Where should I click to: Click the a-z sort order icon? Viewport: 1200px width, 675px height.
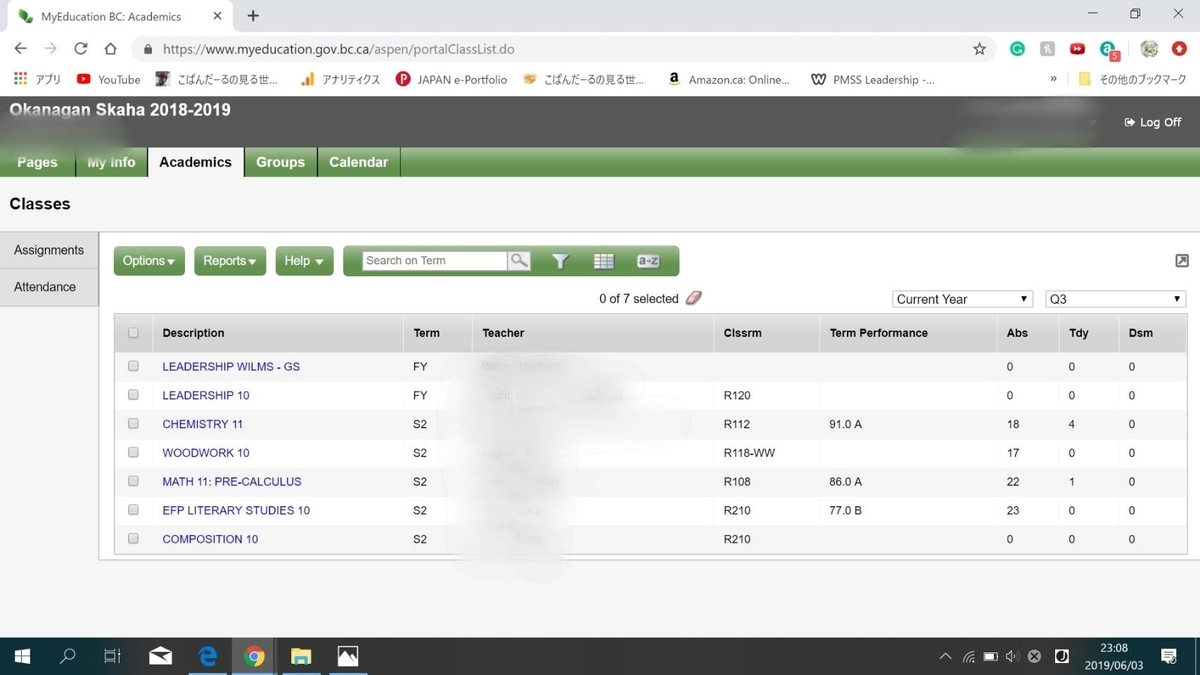point(648,261)
